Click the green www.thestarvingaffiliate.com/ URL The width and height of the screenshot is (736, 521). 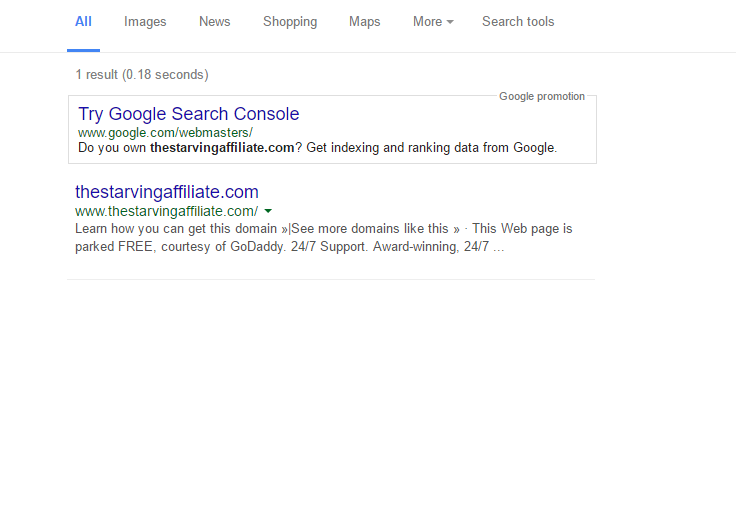(166, 211)
